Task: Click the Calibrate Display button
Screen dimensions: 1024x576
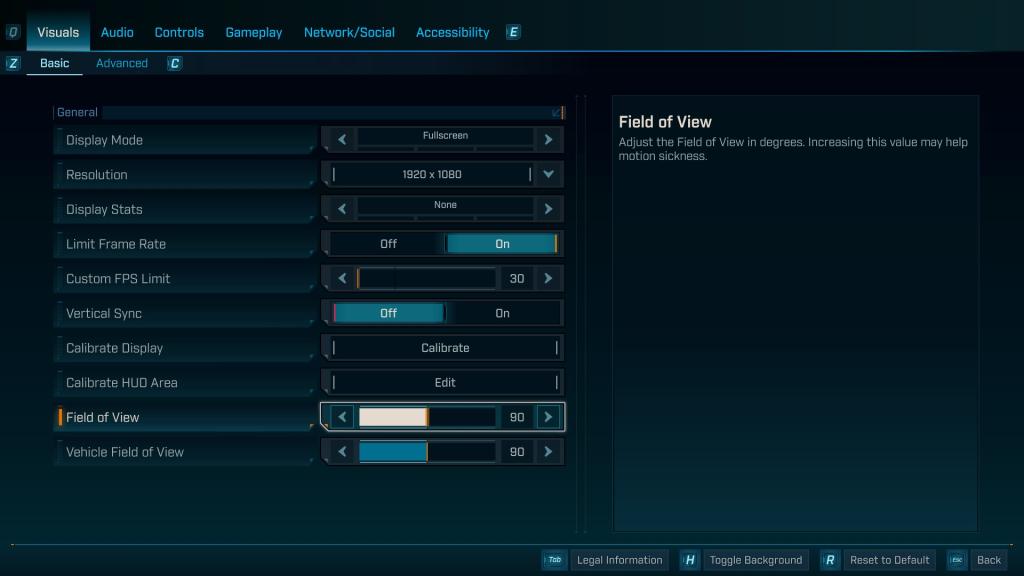Action: pyautogui.click(x=443, y=347)
